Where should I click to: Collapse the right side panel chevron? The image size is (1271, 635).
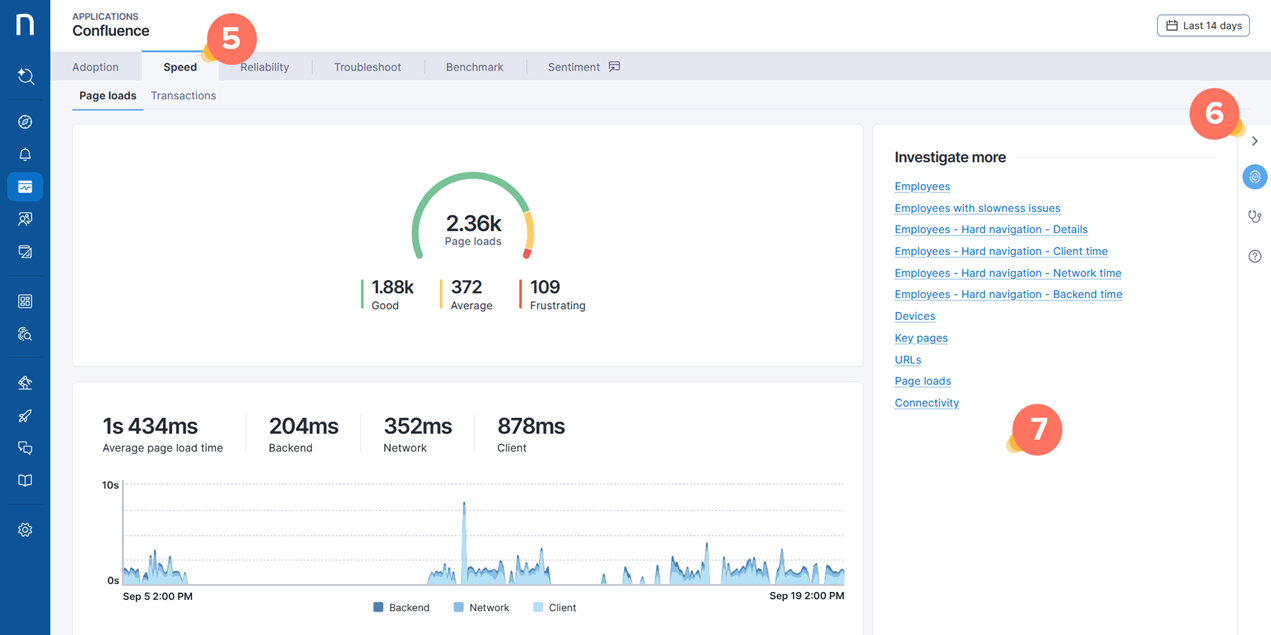[1254, 141]
